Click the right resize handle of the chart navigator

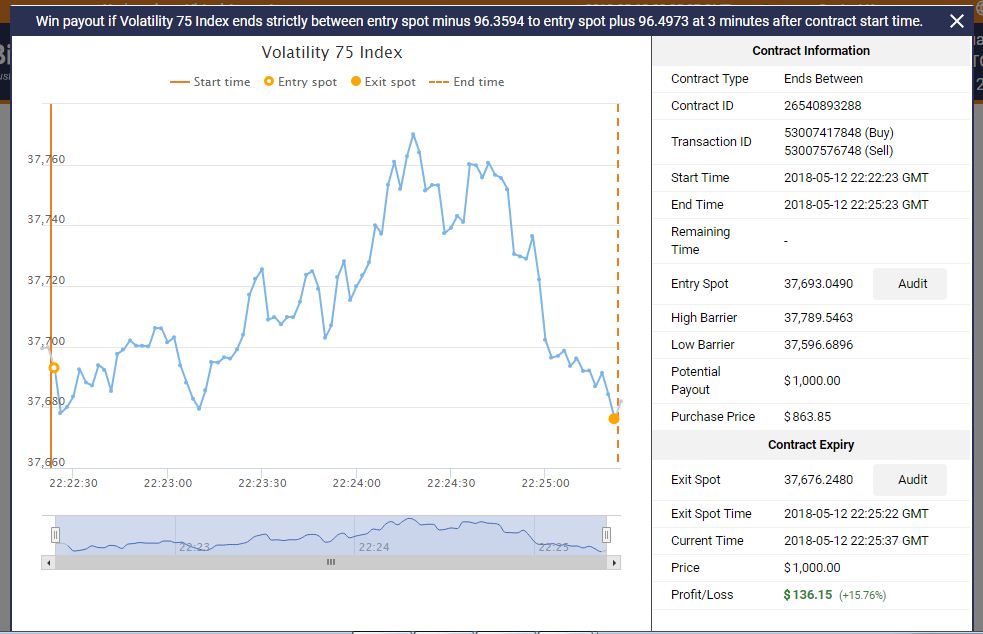click(x=607, y=534)
